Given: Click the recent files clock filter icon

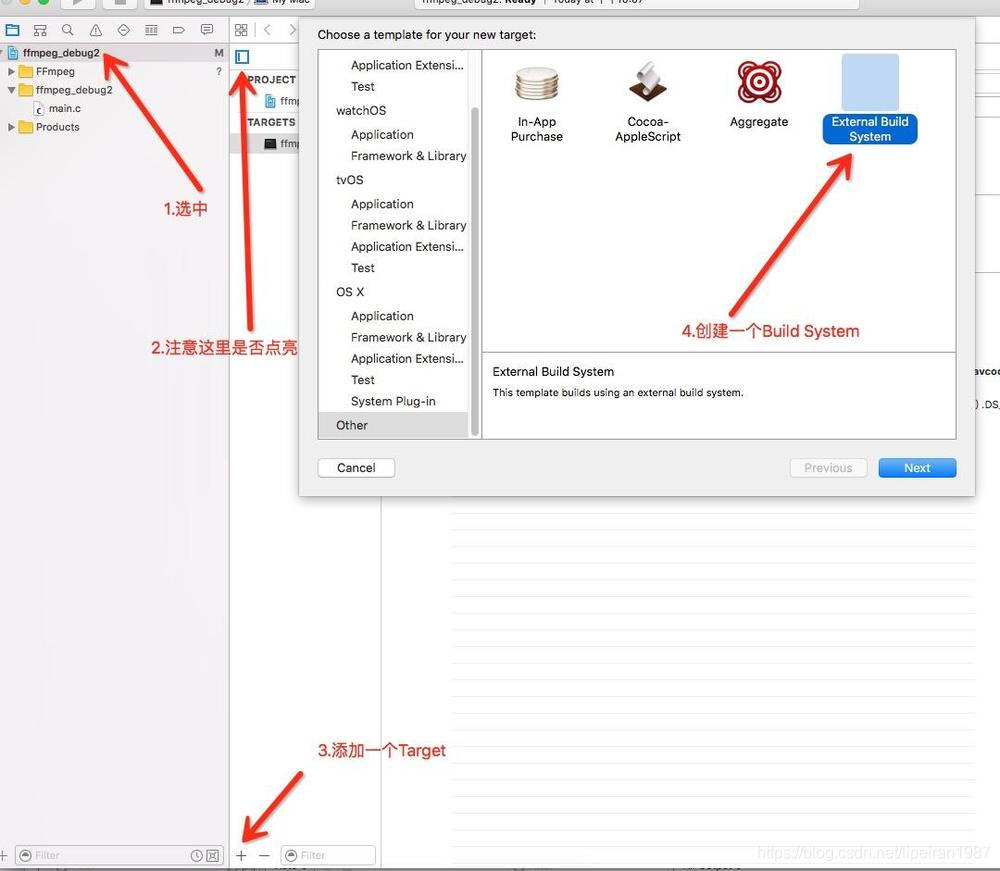Looking at the screenshot, I should (x=197, y=855).
